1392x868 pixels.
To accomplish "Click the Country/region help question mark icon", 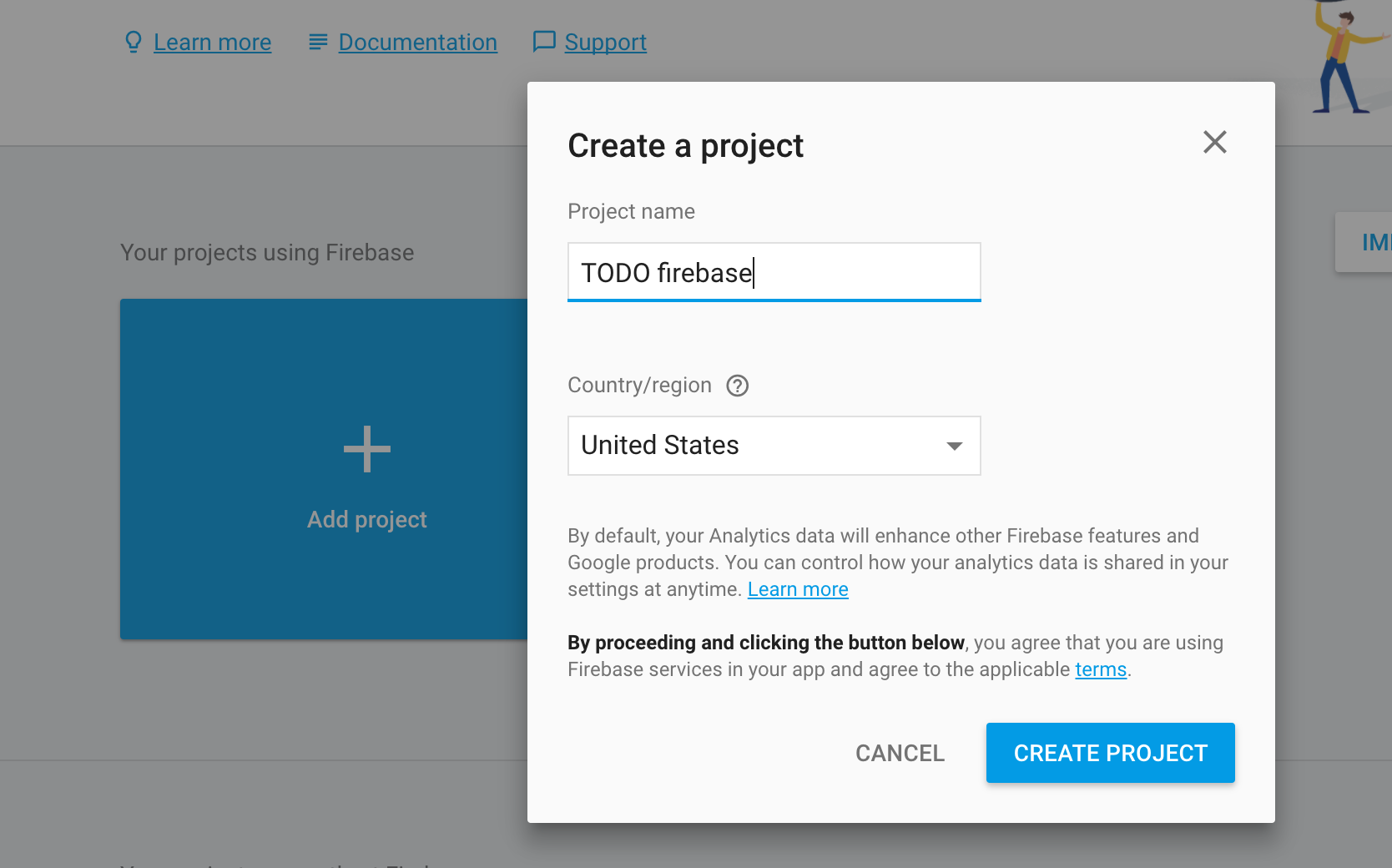I will point(737,386).
